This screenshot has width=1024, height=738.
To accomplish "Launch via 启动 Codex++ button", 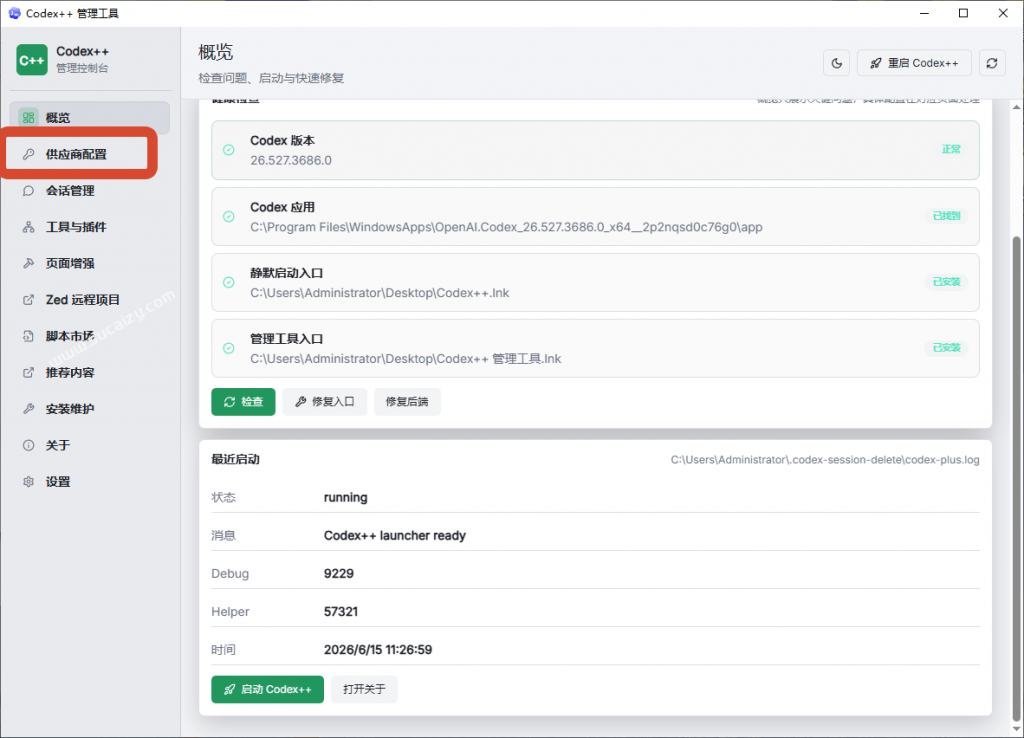I will pos(267,689).
